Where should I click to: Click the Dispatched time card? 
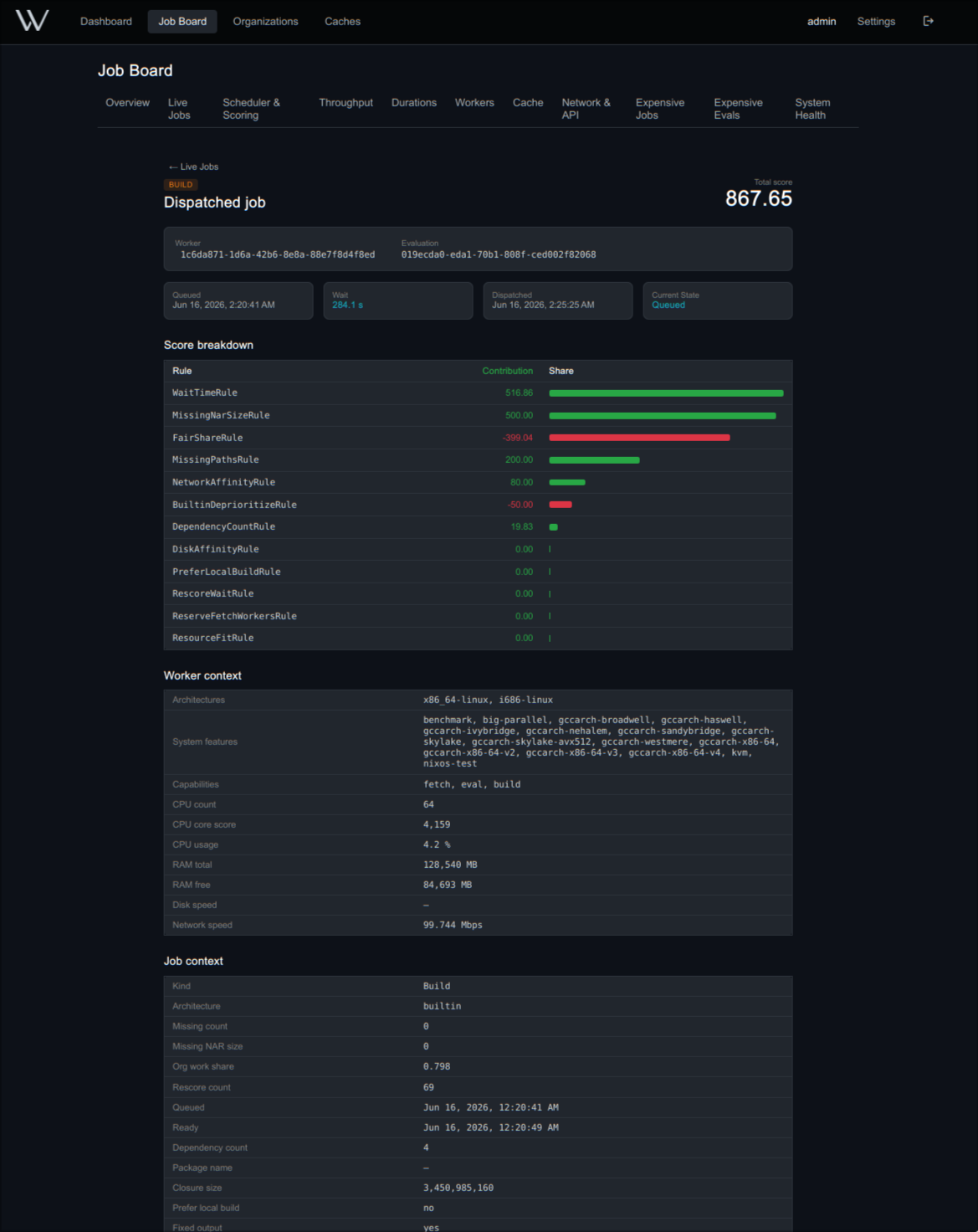point(557,300)
